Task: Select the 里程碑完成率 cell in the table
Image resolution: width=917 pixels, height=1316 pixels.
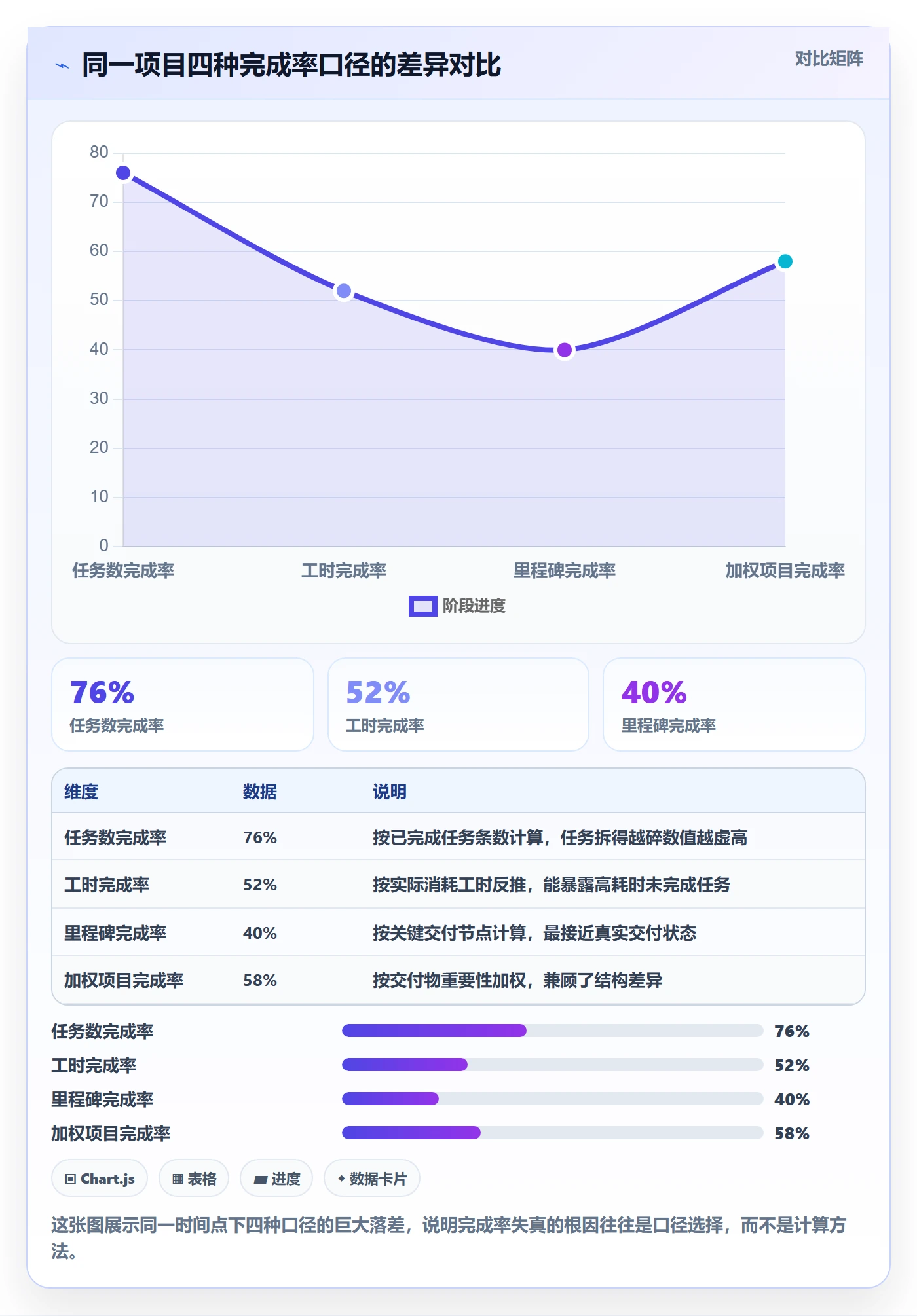Action: [x=115, y=932]
